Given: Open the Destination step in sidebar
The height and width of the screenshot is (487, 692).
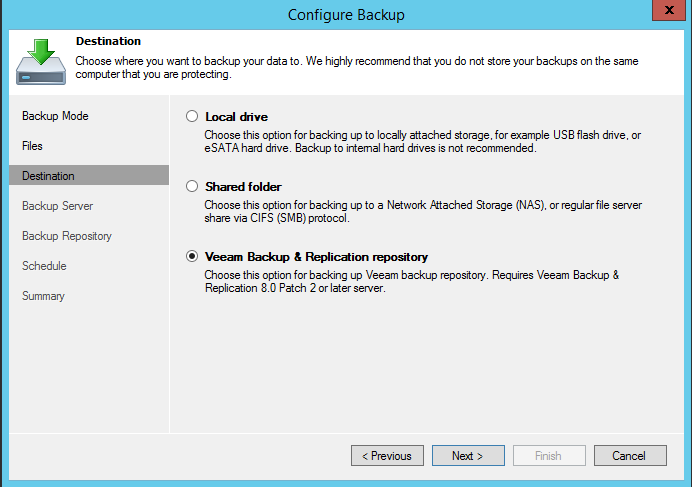Looking at the screenshot, I should point(89,175).
